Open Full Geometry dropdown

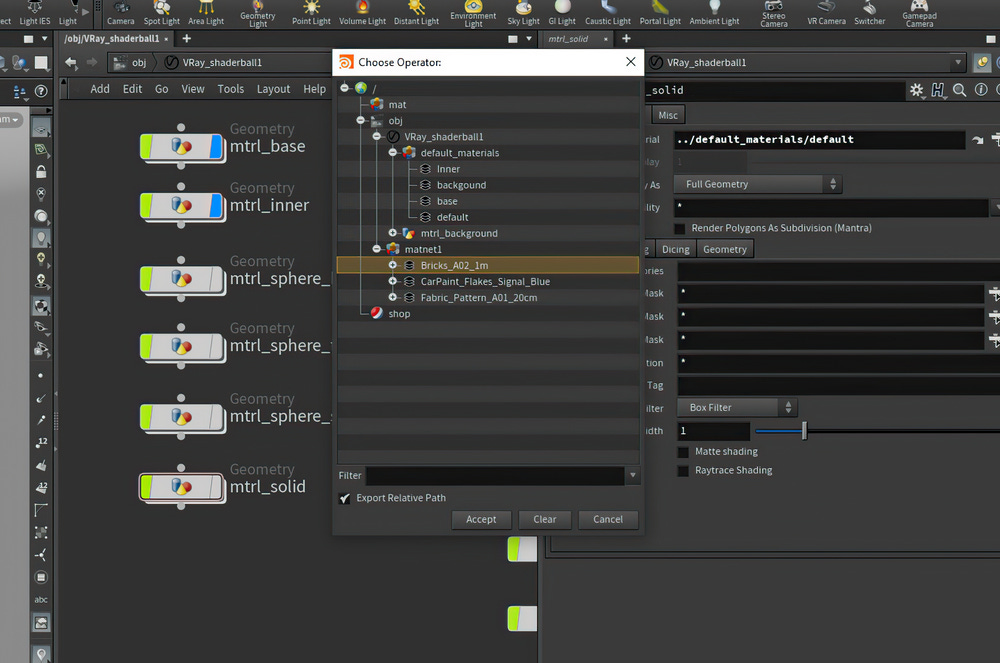pyautogui.click(x=758, y=184)
